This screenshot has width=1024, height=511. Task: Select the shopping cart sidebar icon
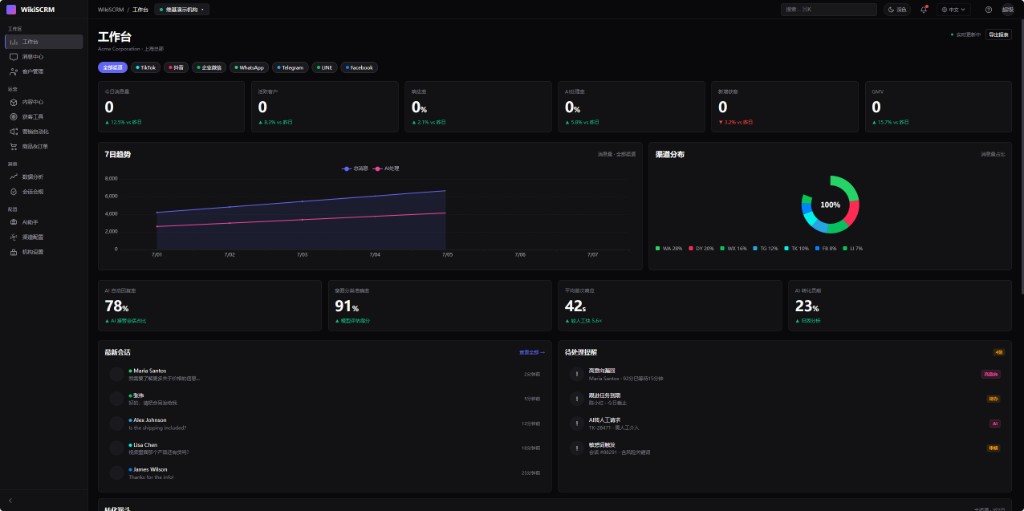click(x=14, y=146)
